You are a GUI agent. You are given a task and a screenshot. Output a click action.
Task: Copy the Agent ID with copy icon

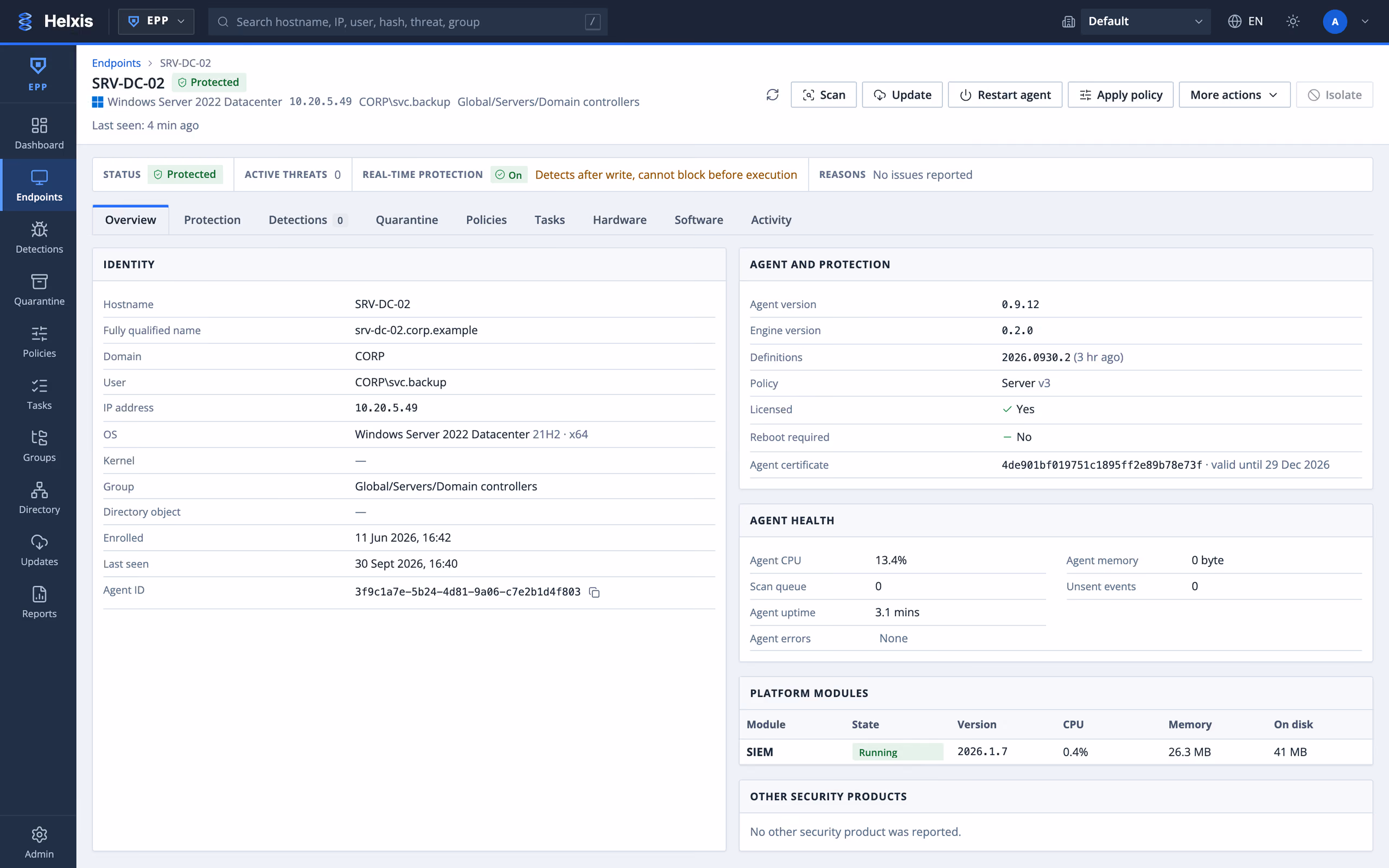click(x=595, y=592)
